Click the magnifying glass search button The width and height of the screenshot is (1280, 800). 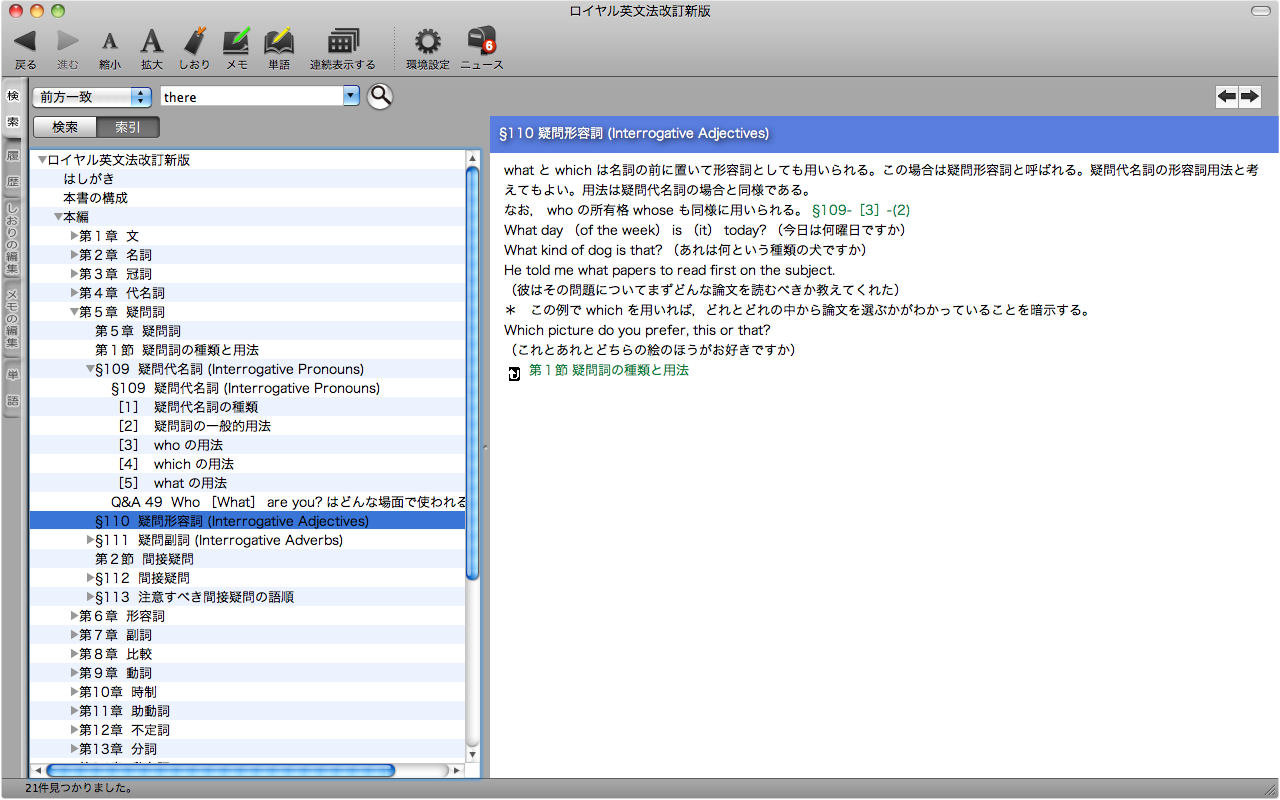380,96
